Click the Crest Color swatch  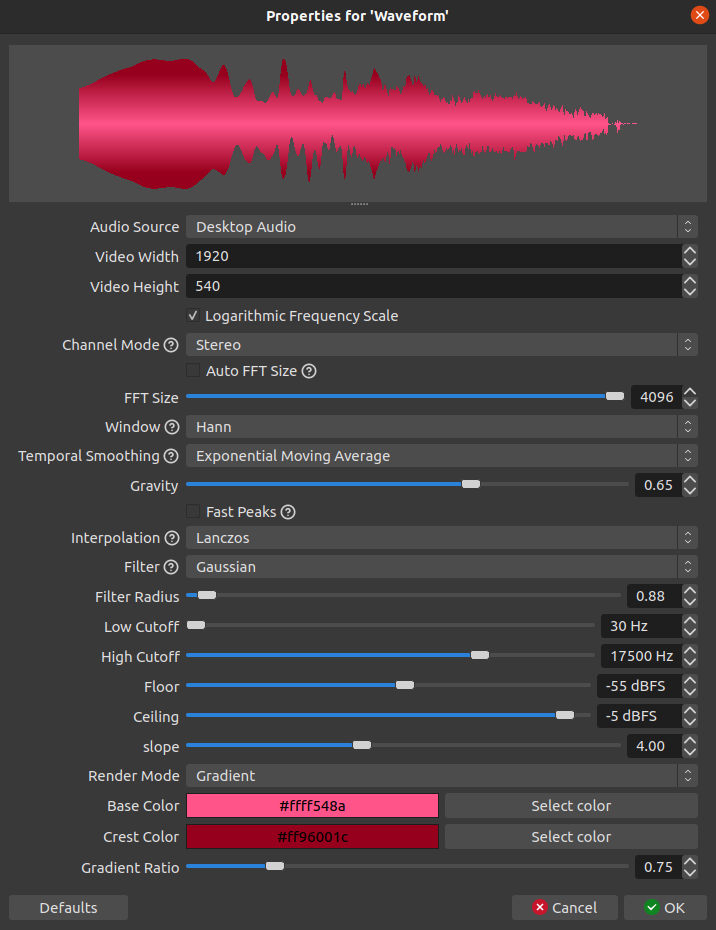pyautogui.click(x=313, y=837)
